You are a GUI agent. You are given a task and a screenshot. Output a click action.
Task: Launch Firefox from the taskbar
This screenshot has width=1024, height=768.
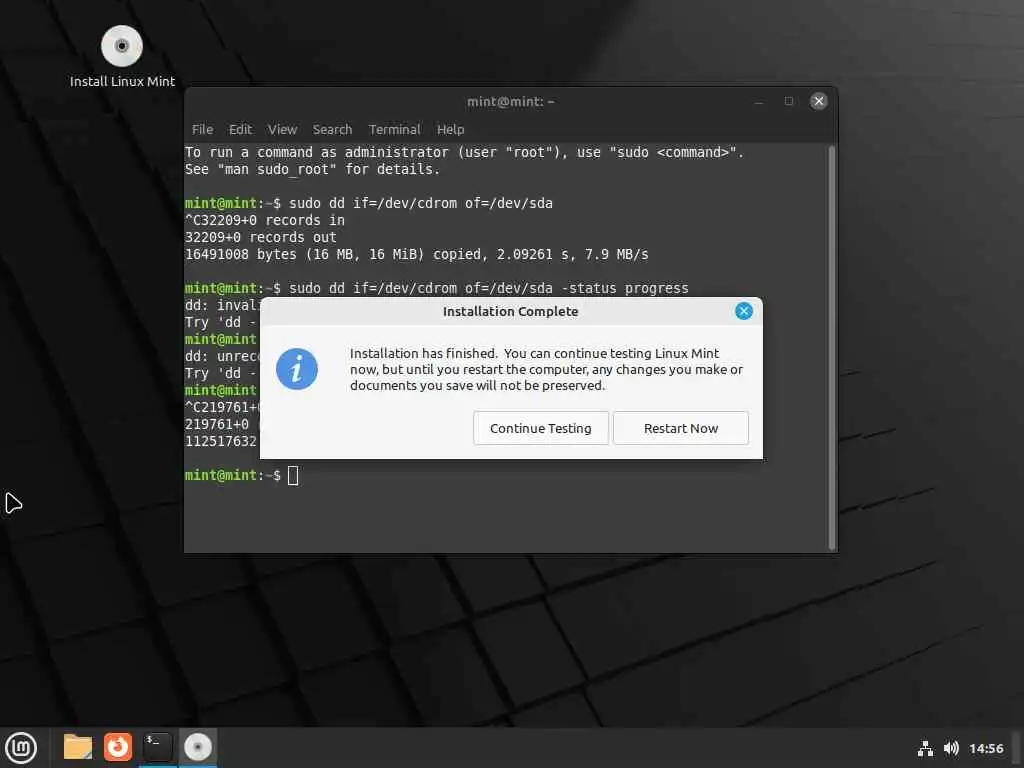click(x=118, y=747)
